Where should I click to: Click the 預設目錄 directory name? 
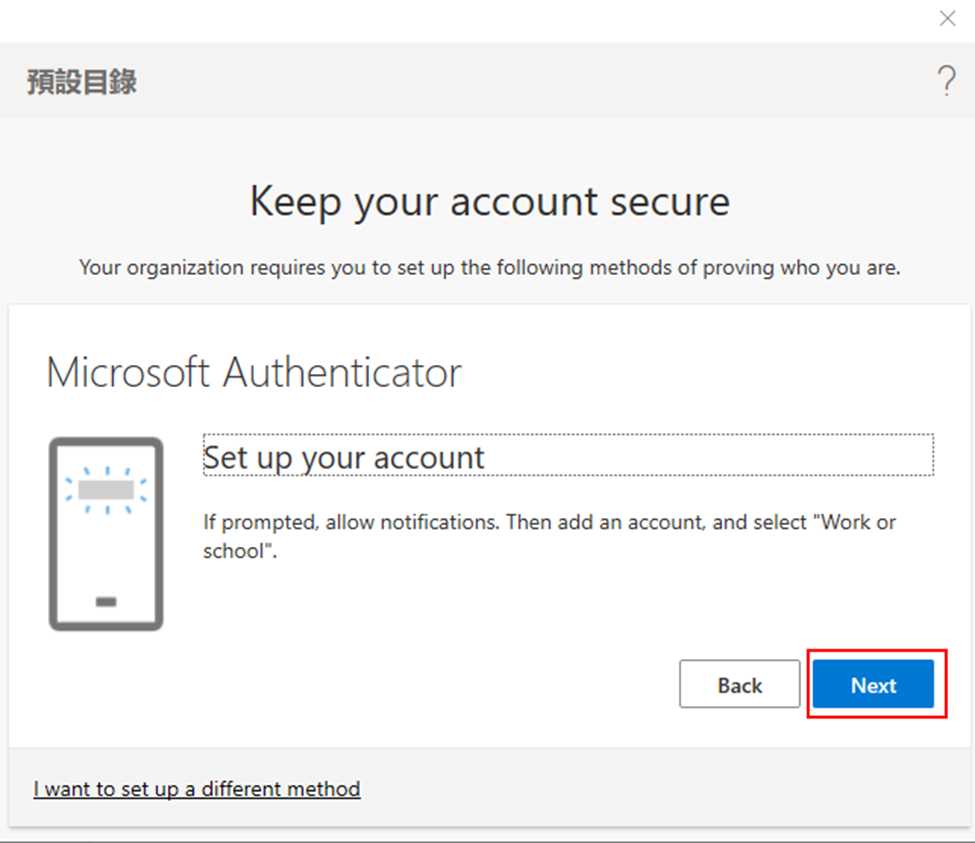coord(82,81)
